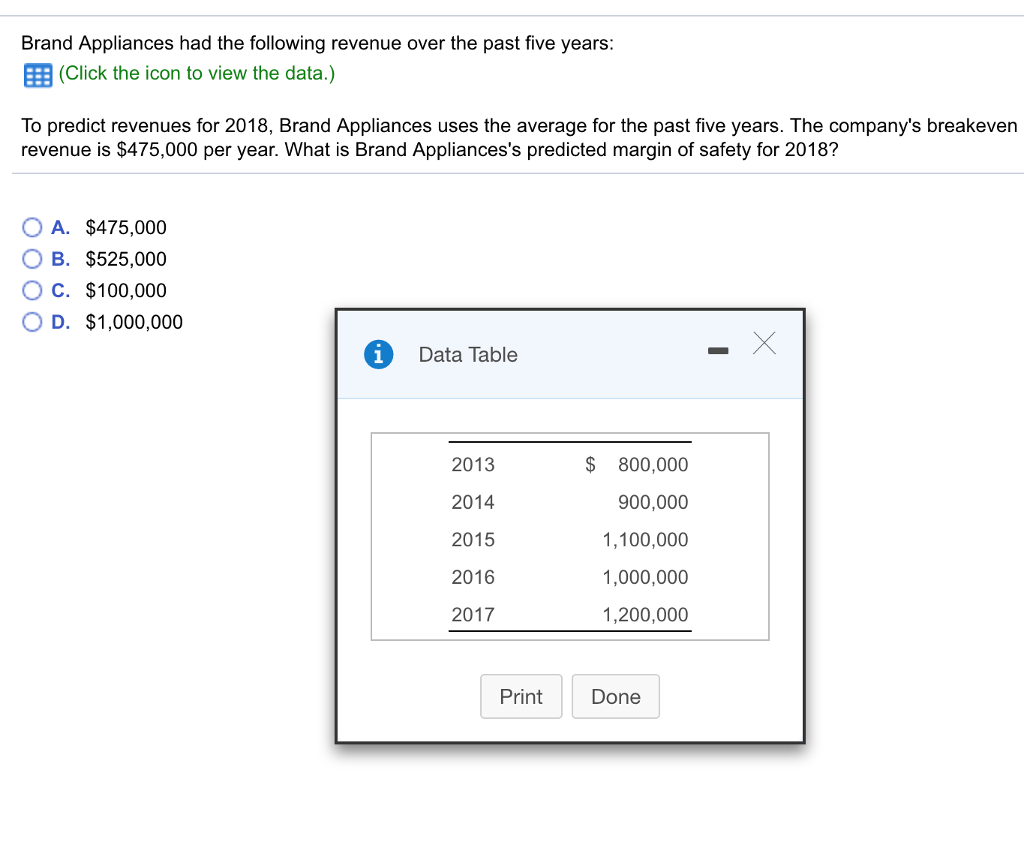Click the 2014 year cell
Image resolution: width=1024 pixels, height=863 pixels.
(x=473, y=502)
